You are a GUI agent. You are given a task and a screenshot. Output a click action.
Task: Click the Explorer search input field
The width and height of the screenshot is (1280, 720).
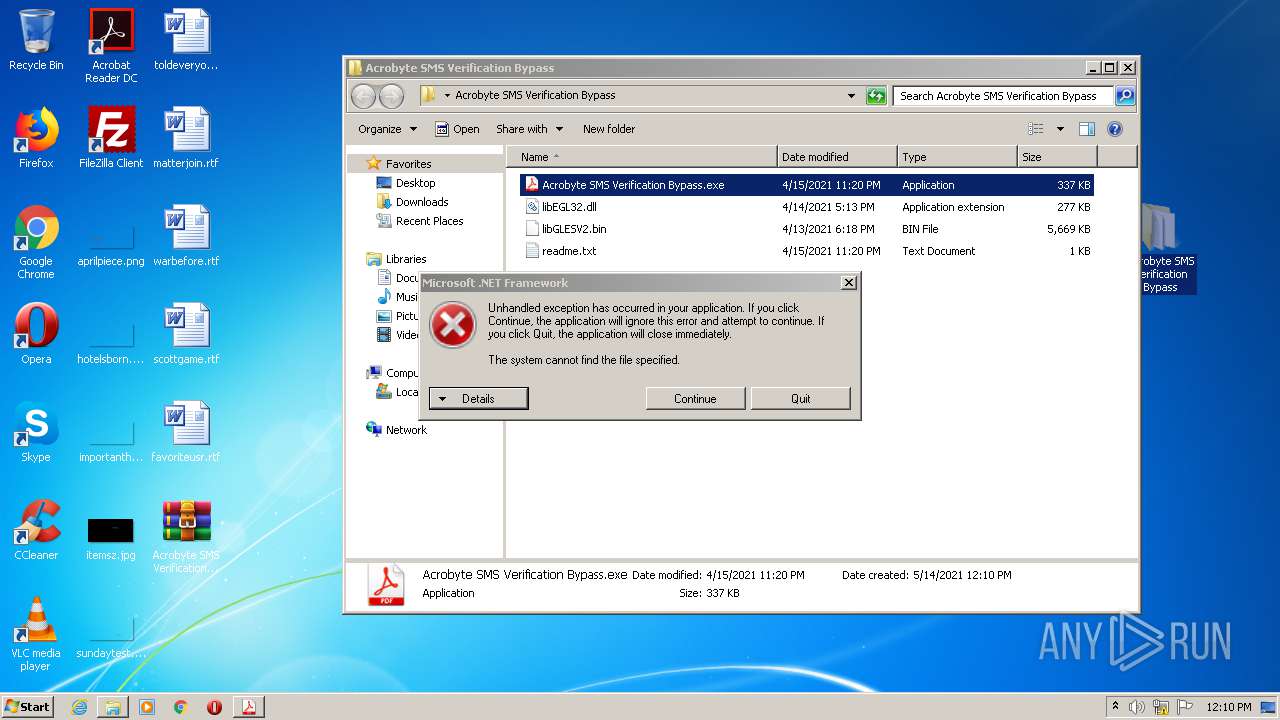click(x=1003, y=96)
